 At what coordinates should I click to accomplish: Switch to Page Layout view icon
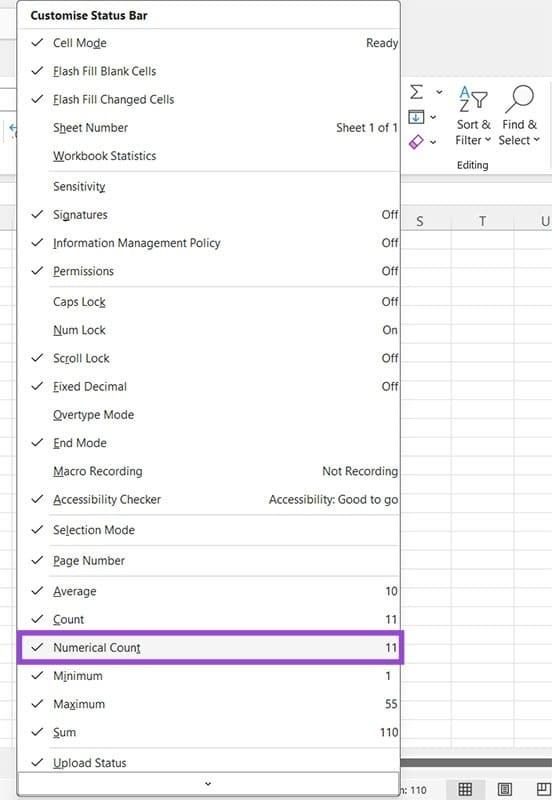click(504, 789)
